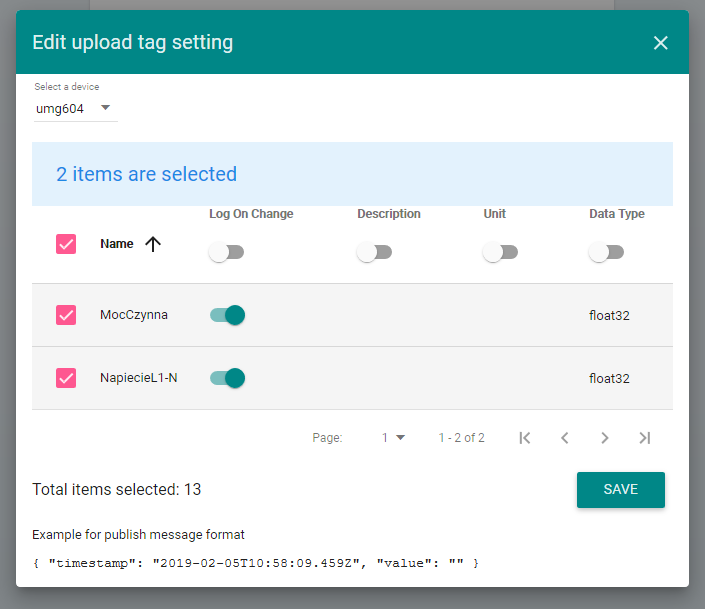Image resolution: width=705 pixels, height=609 pixels.
Task: Uncheck the NapiecieL1-N row checkbox
Action: pos(66,378)
